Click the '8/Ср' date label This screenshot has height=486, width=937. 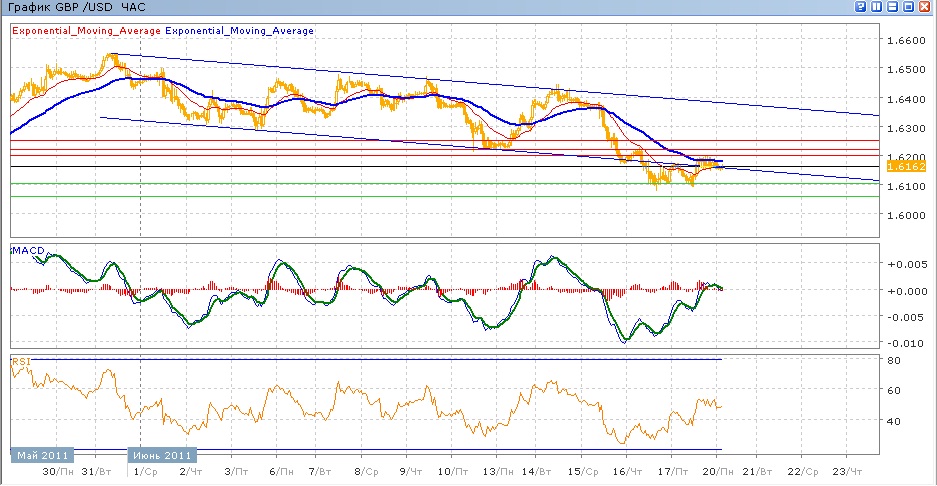click(366, 472)
